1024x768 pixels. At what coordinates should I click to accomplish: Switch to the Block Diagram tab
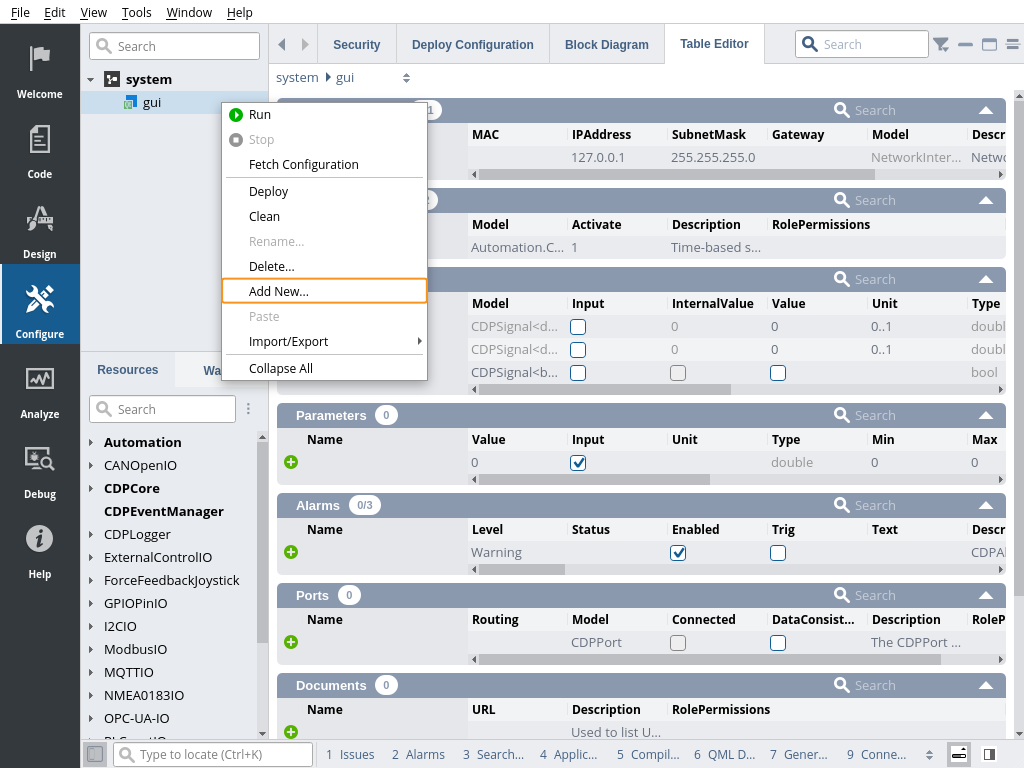[606, 45]
